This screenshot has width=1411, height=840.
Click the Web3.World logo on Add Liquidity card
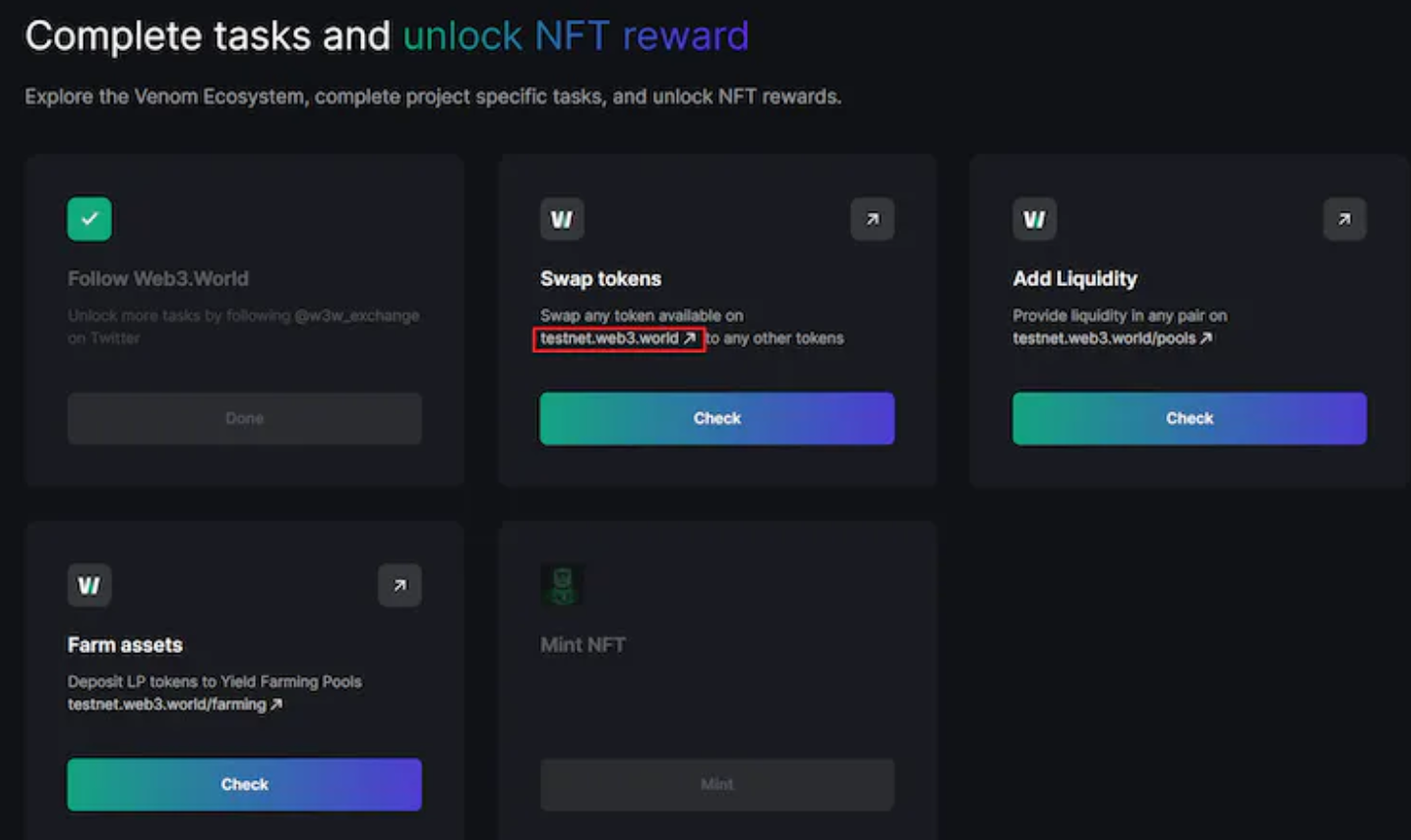[x=1034, y=218]
